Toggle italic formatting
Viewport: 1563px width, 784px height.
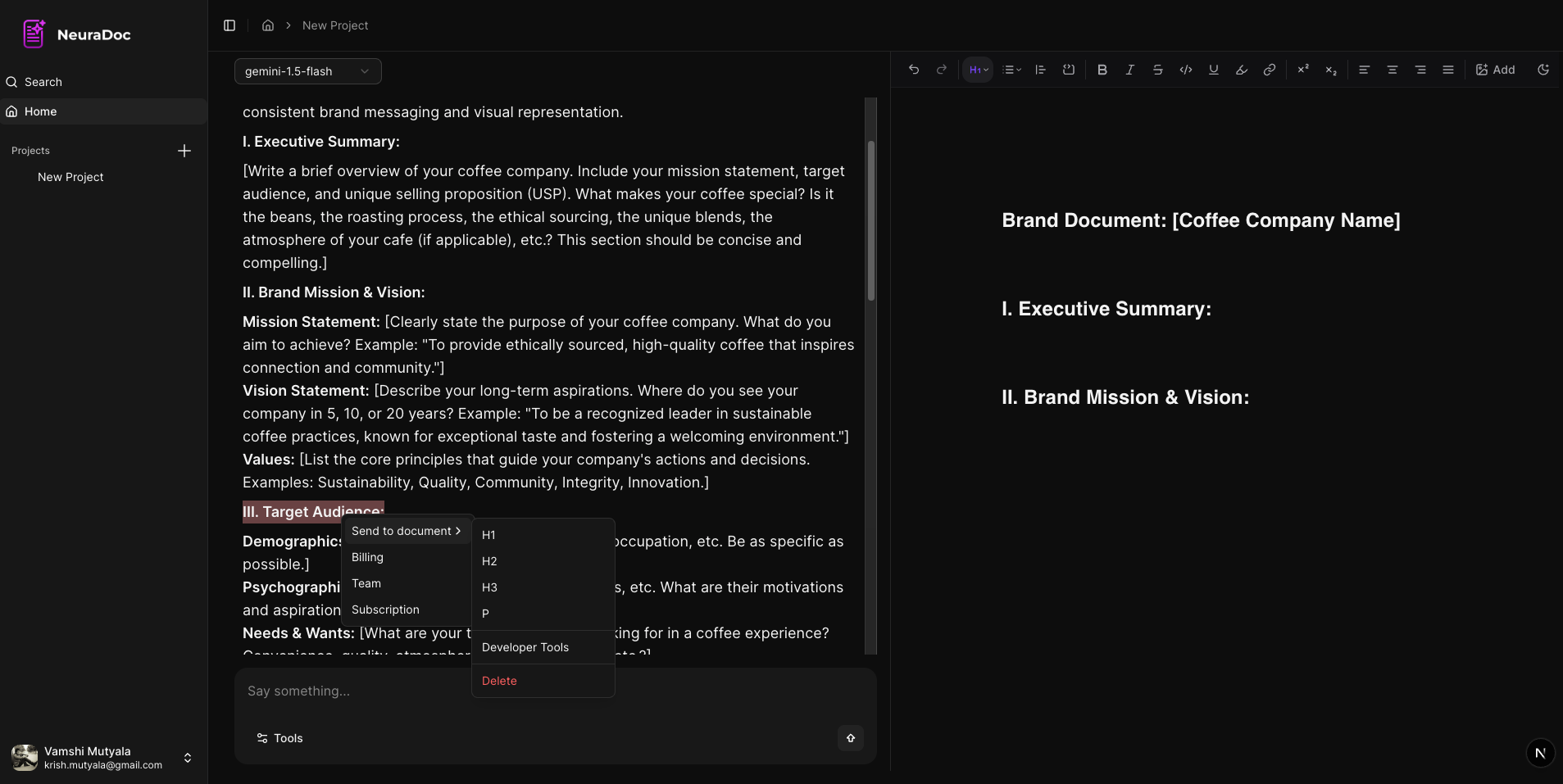click(1130, 70)
